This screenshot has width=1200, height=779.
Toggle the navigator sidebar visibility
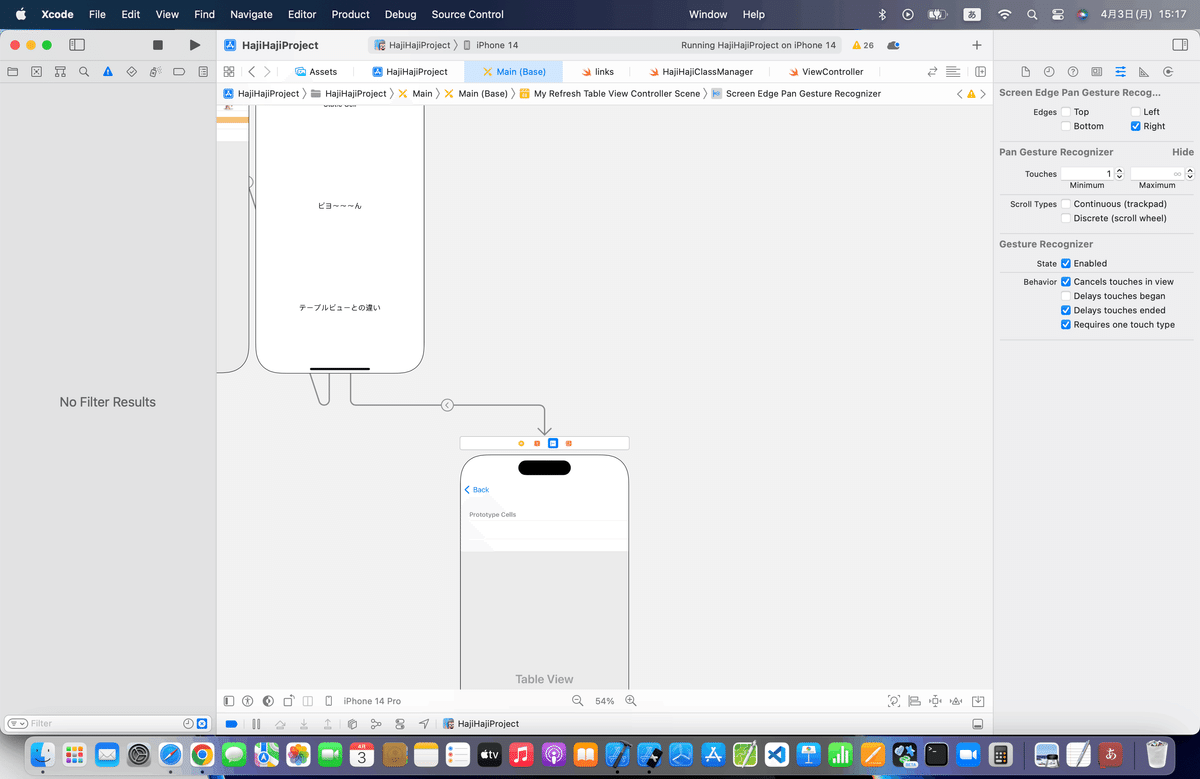click(x=77, y=45)
